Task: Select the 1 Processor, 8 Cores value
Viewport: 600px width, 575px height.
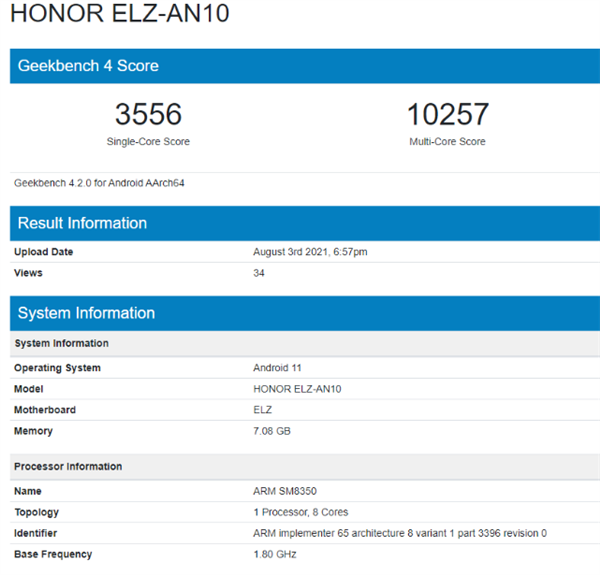Action: [301, 512]
